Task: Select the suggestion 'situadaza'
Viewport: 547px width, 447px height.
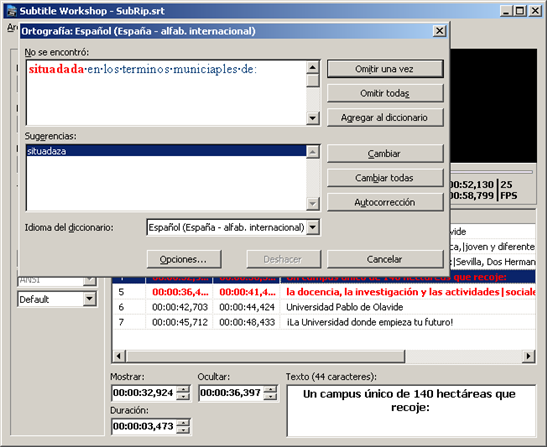Action: (166, 151)
